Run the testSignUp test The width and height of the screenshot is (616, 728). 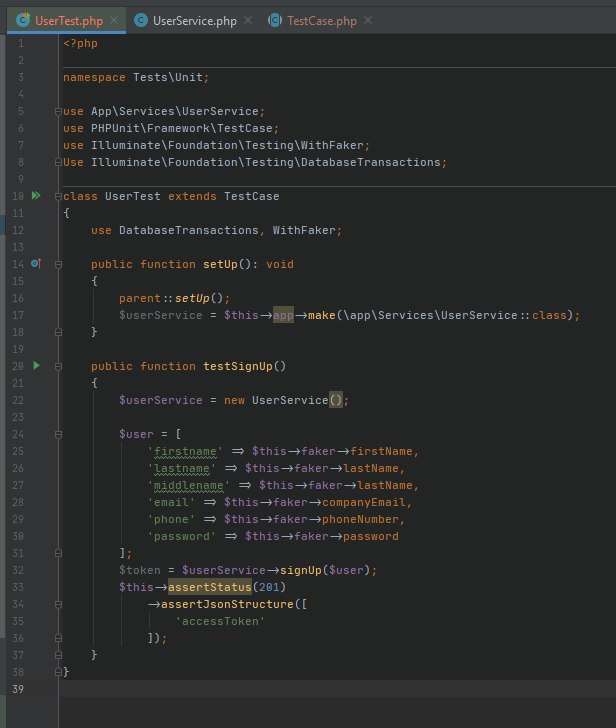coord(36,366)
